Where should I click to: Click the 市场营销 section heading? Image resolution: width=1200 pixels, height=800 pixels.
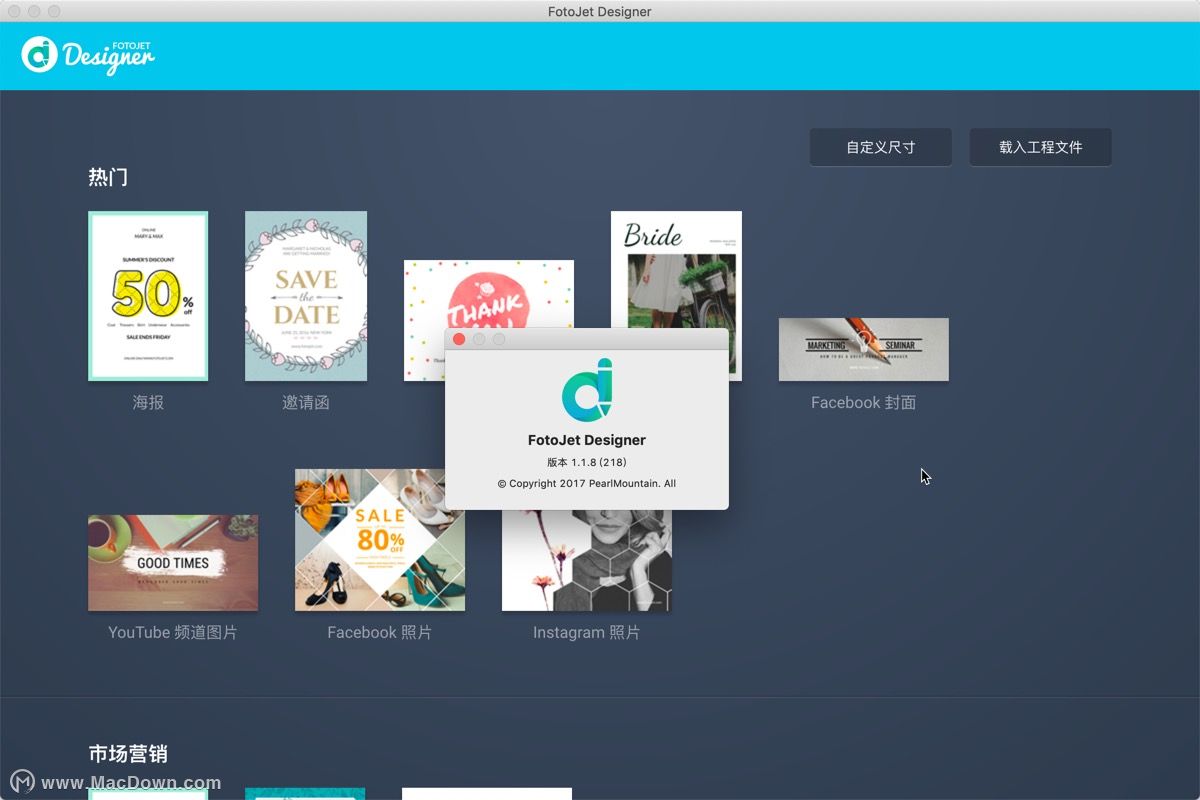[x=128, y=754]
